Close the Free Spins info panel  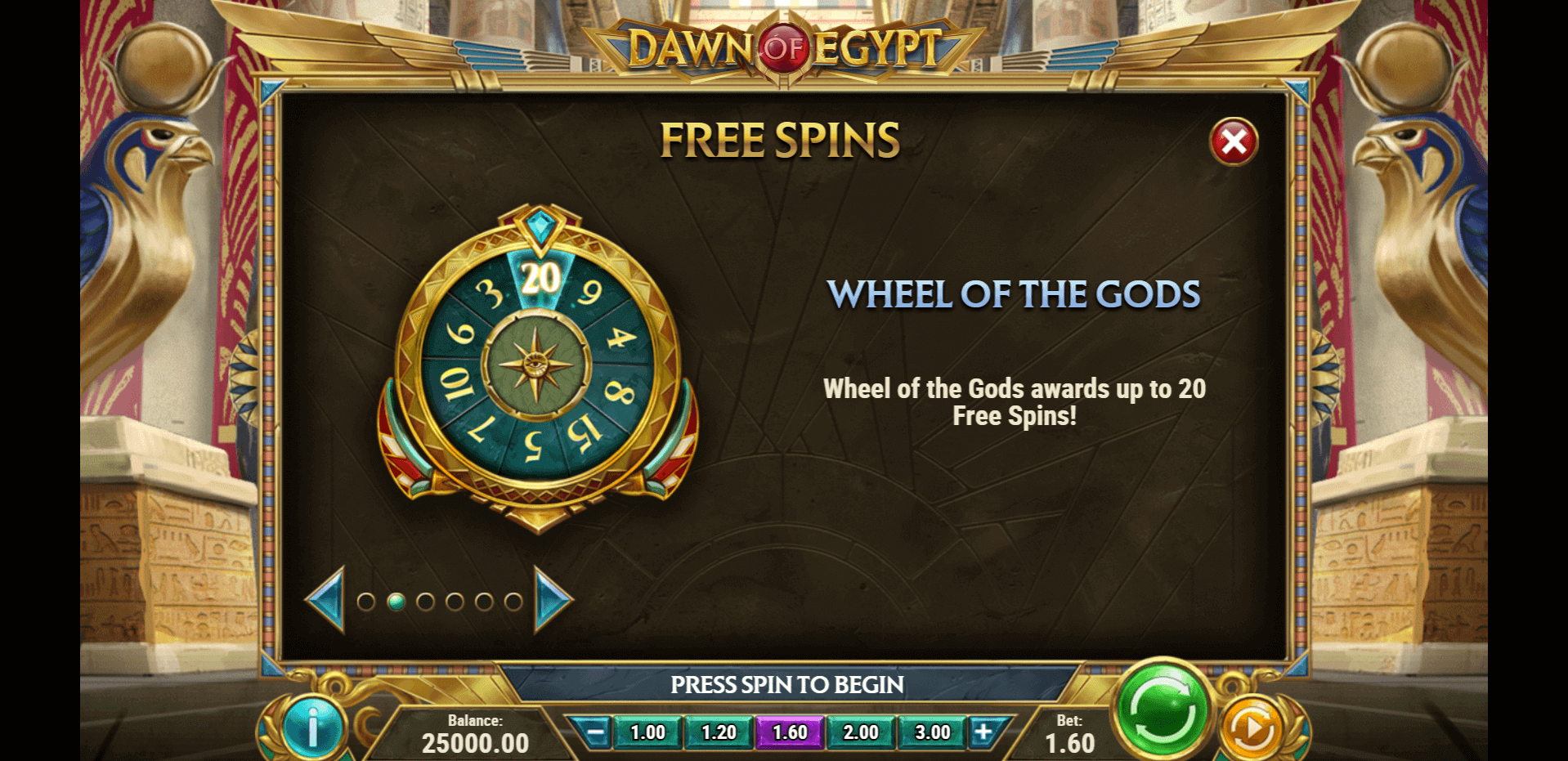coord(1234,142)
